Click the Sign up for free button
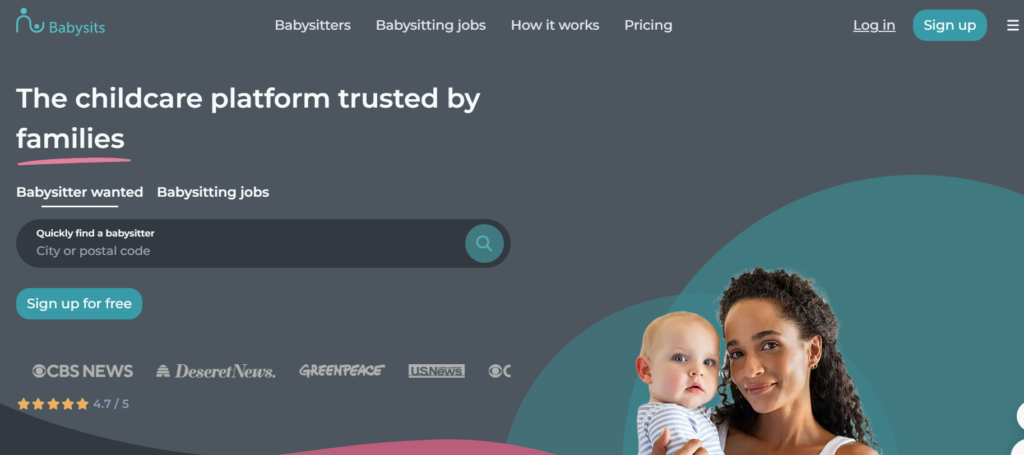 tap(79, 304)
